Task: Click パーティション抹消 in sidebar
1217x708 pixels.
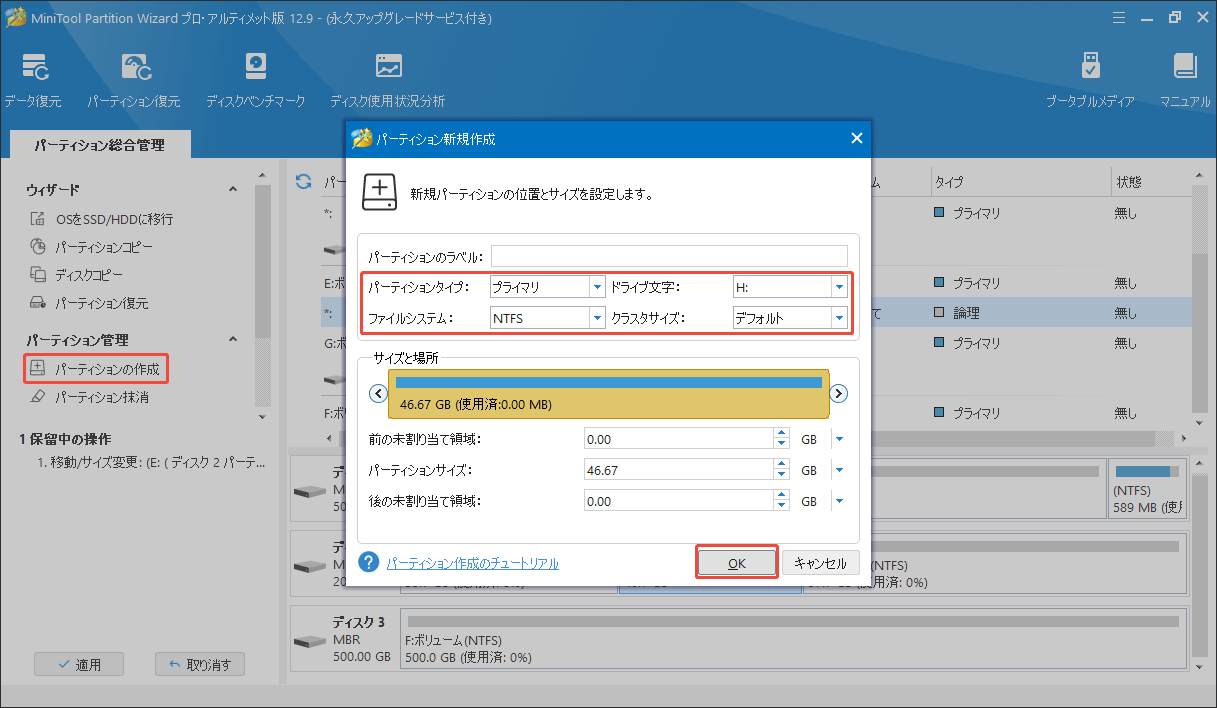Action: [88, 397]
